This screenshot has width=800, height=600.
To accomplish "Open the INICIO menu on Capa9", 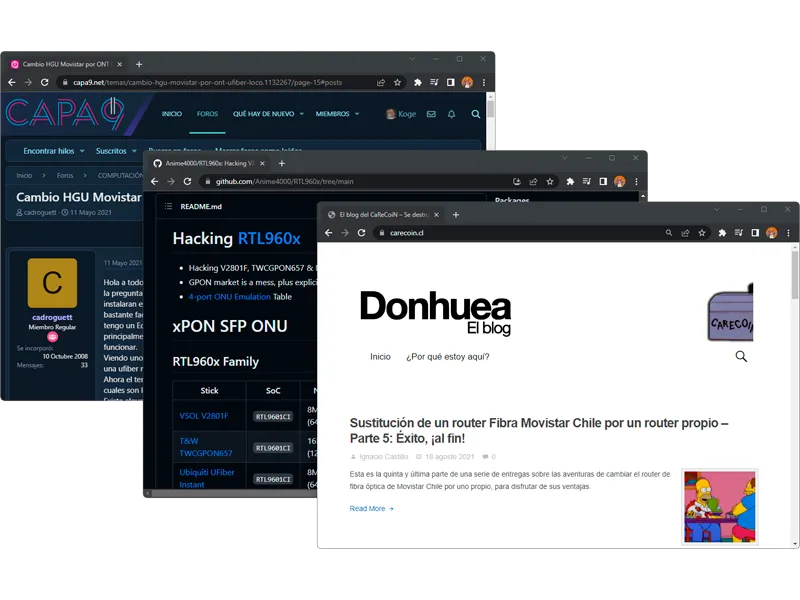I will [172, 114].
